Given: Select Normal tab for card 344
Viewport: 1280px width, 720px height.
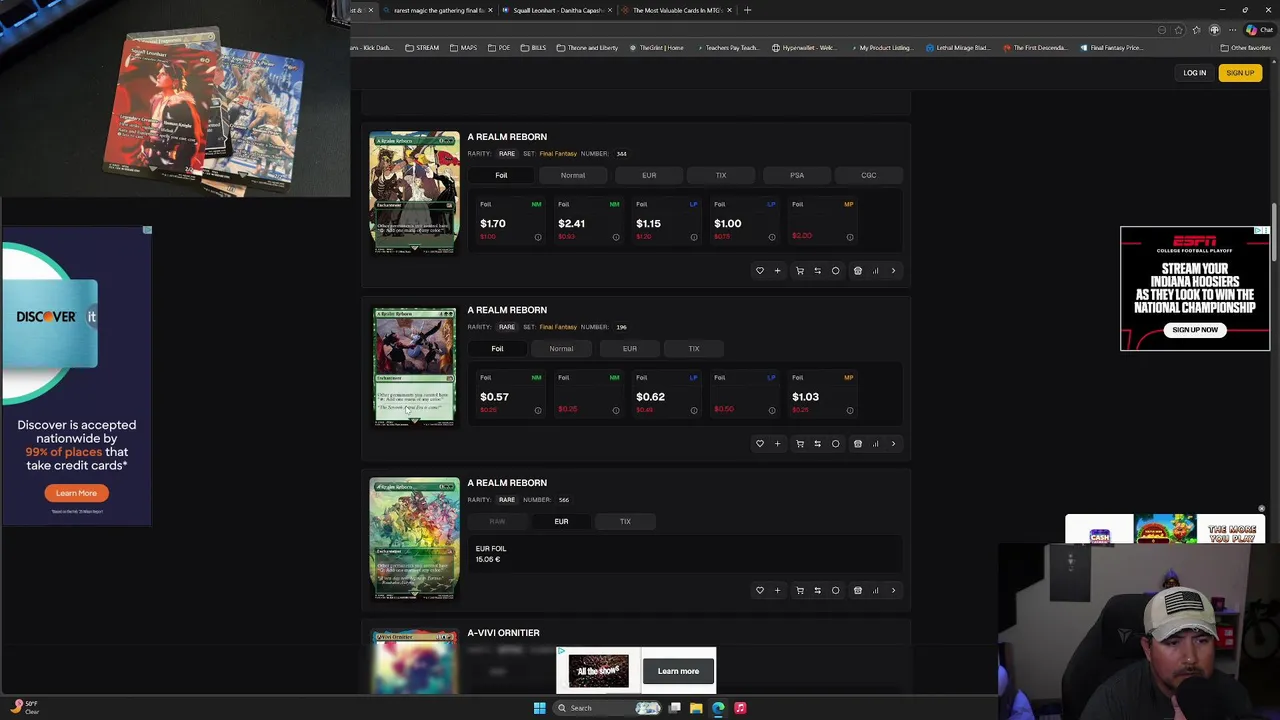Looking at the screenshot, I should point(573,176).
